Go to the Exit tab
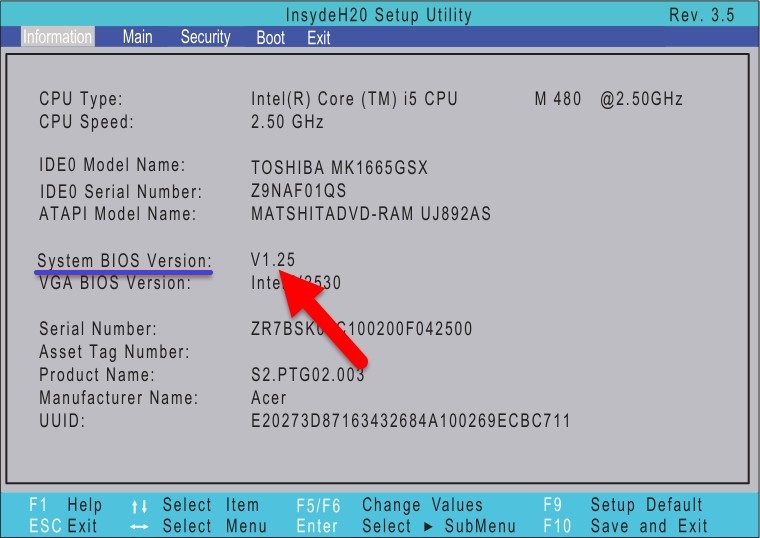The image size is (760, 538). [319, 38]
